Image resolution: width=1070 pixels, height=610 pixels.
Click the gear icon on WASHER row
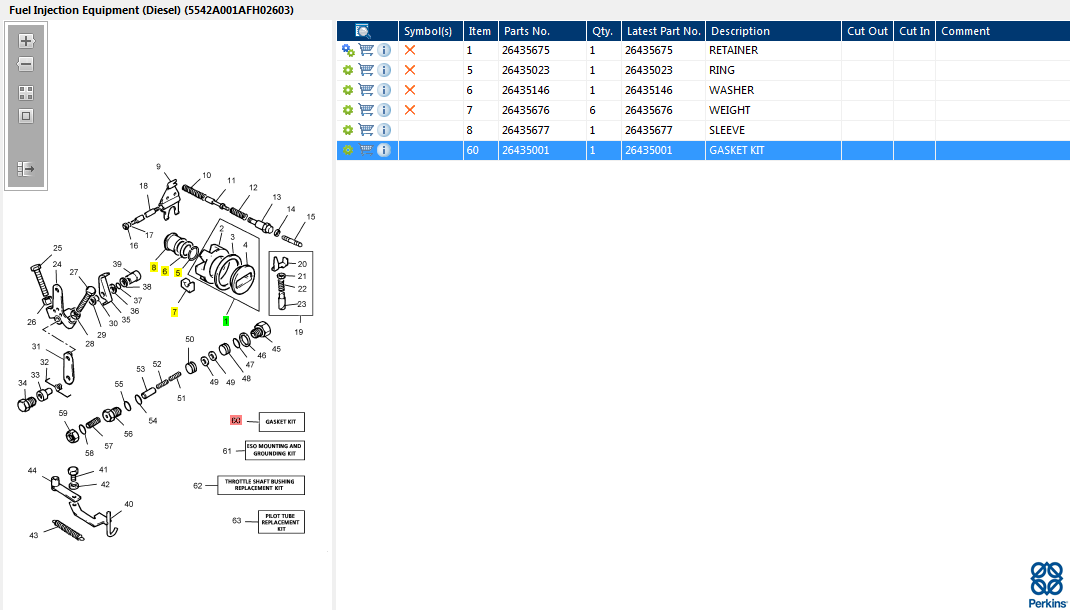tap(348, 90)
